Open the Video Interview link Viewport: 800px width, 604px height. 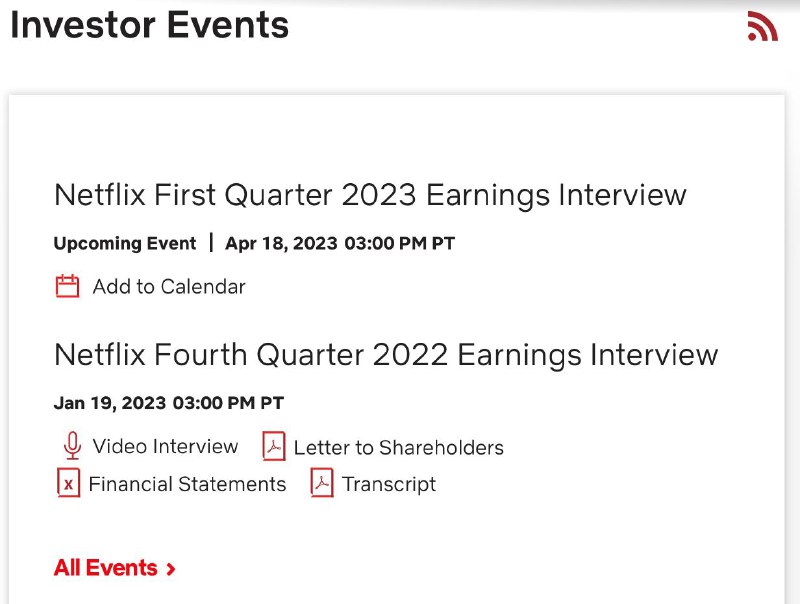tap(164, 447)
